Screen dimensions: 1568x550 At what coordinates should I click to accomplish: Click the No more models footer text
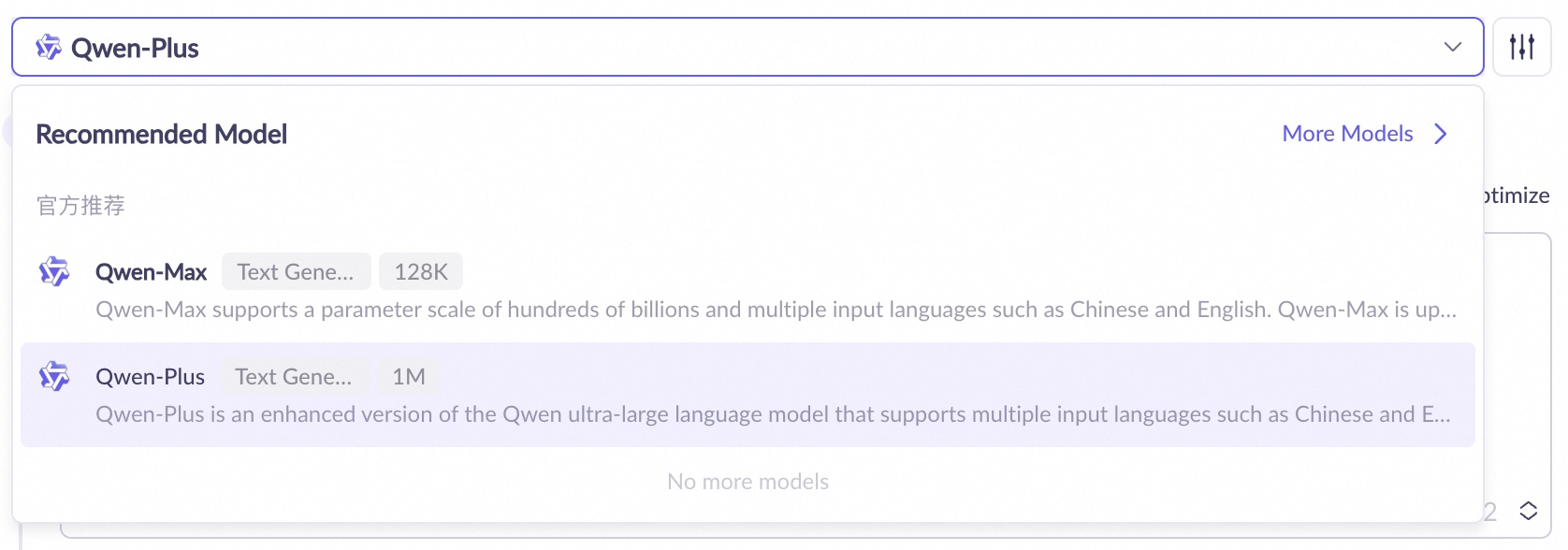tap(748, 482)
